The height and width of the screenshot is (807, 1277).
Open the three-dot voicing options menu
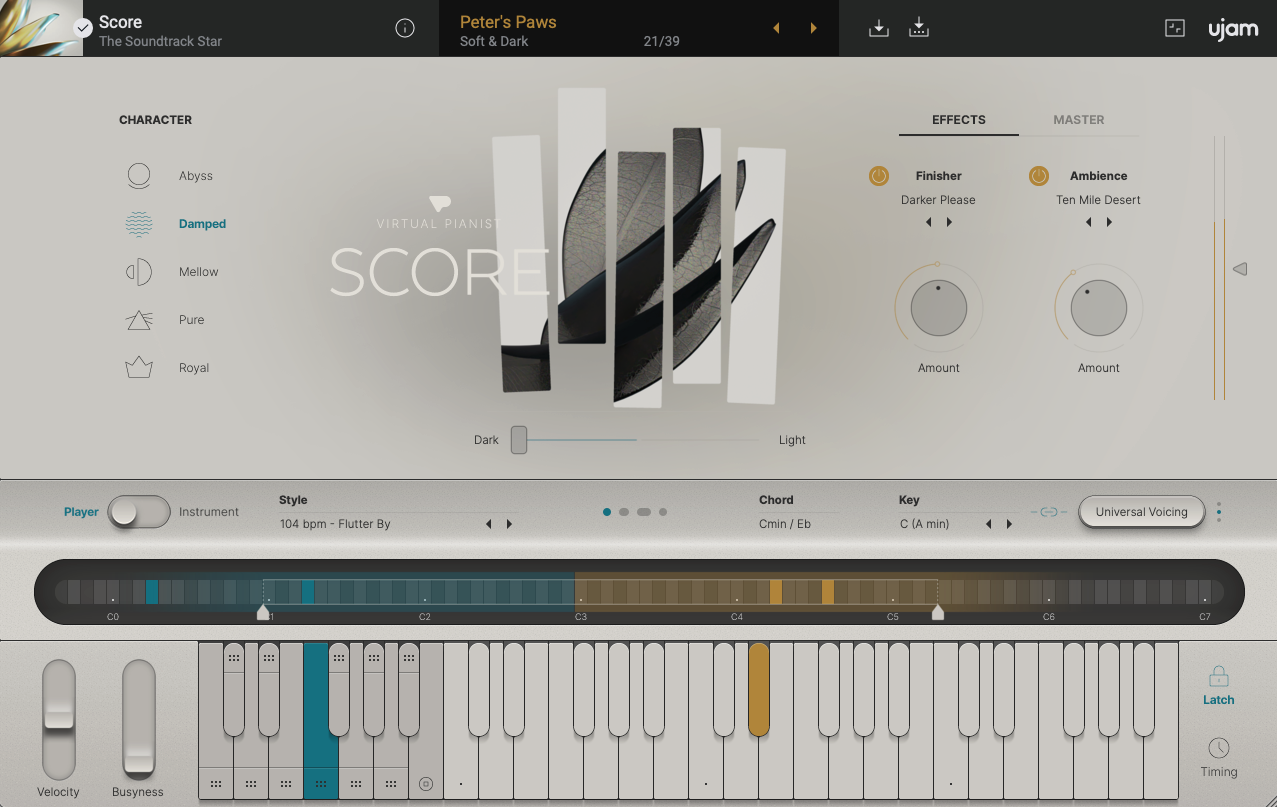tap(1219, 512)
